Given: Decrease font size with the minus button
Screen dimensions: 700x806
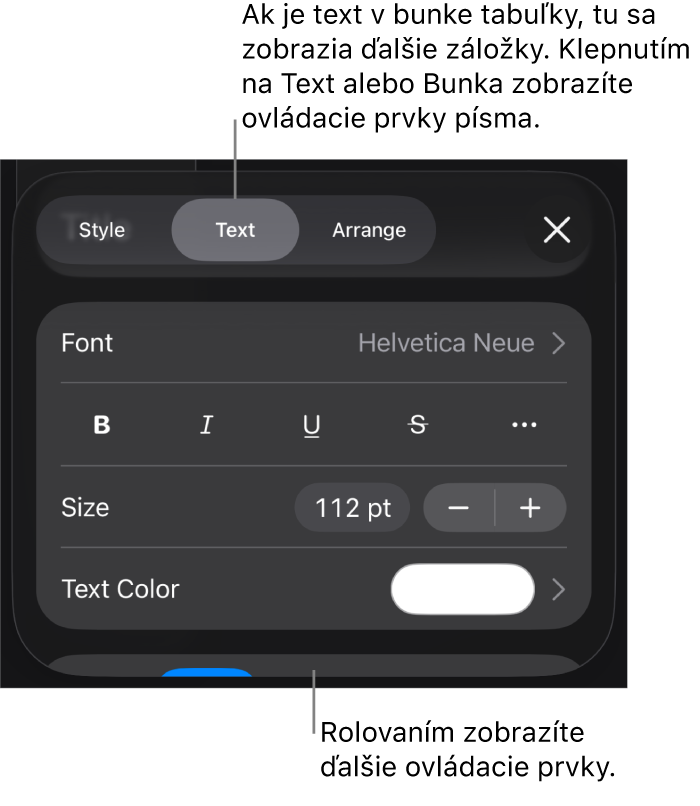Looking at the screenshot, I should tap(458, 508).
